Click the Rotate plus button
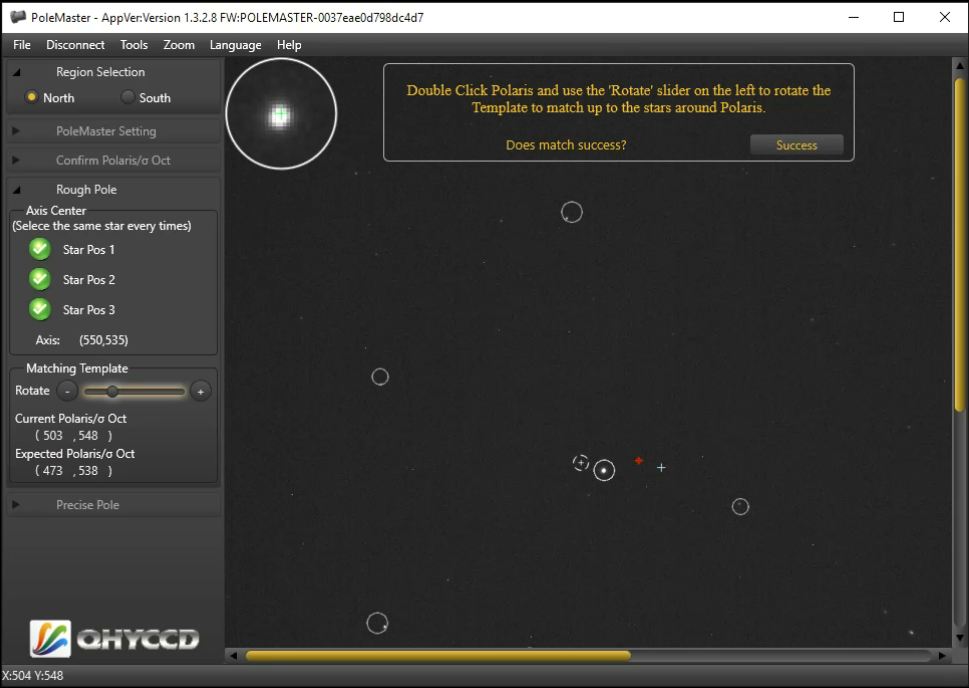969x688 pixels. 200,391
